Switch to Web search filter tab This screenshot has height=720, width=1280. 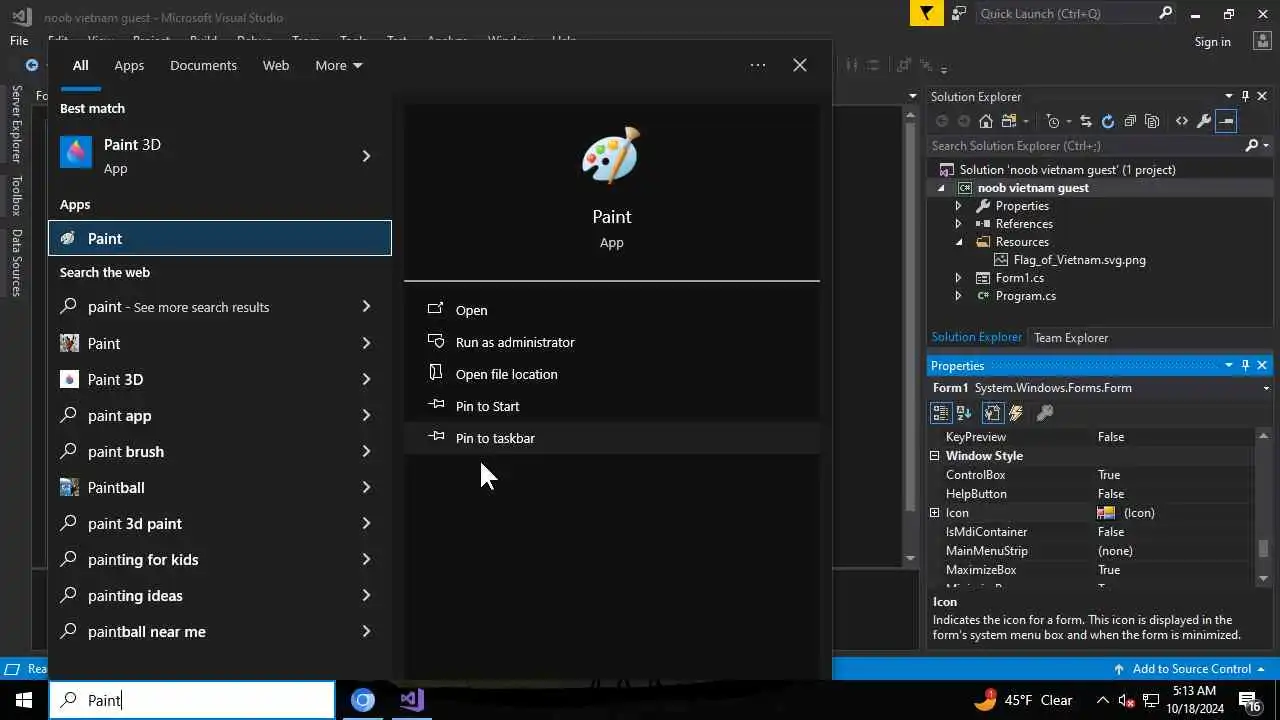coord(276,65)
